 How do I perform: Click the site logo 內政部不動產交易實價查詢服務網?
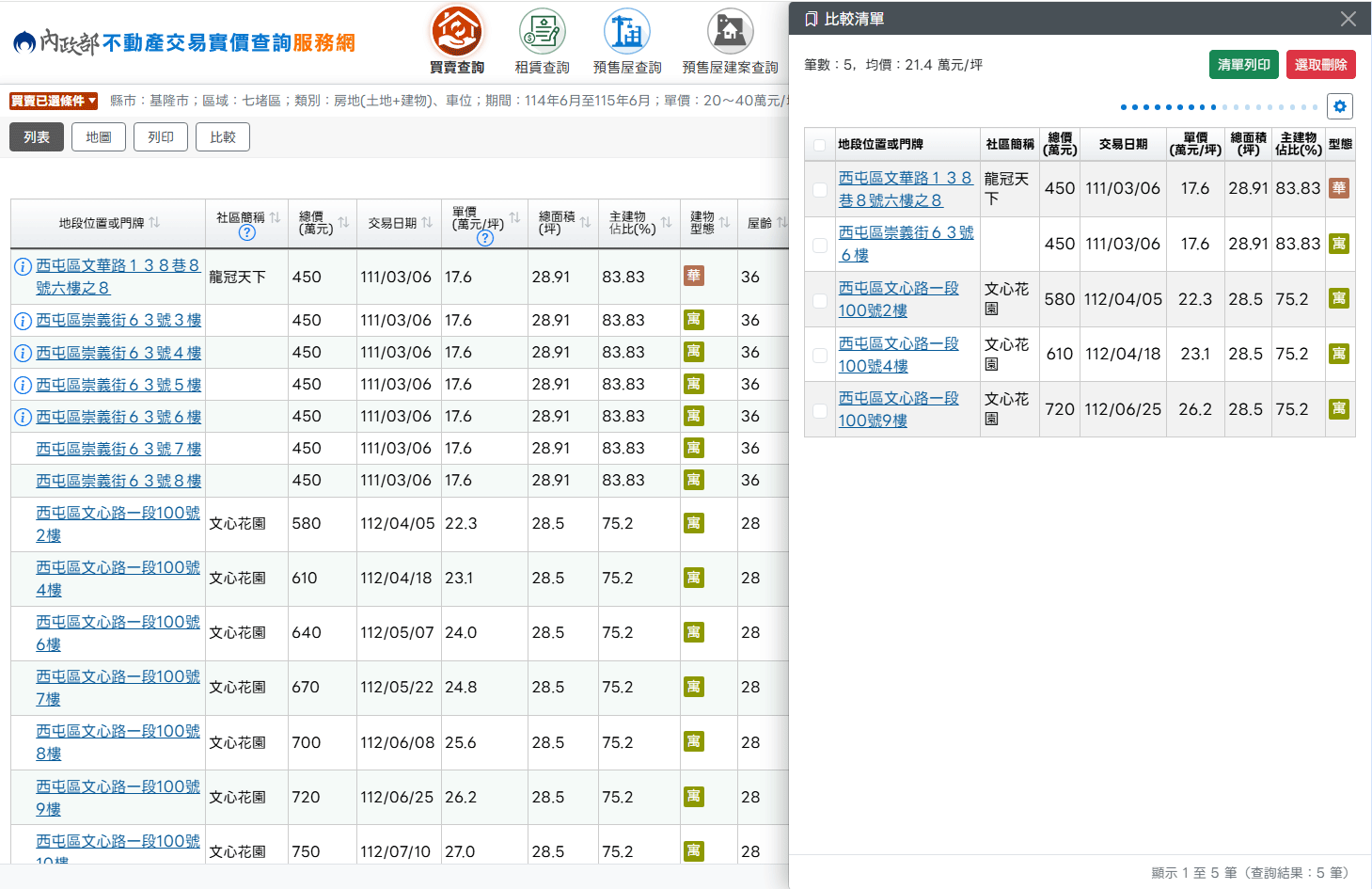click(x=184, y=42)
